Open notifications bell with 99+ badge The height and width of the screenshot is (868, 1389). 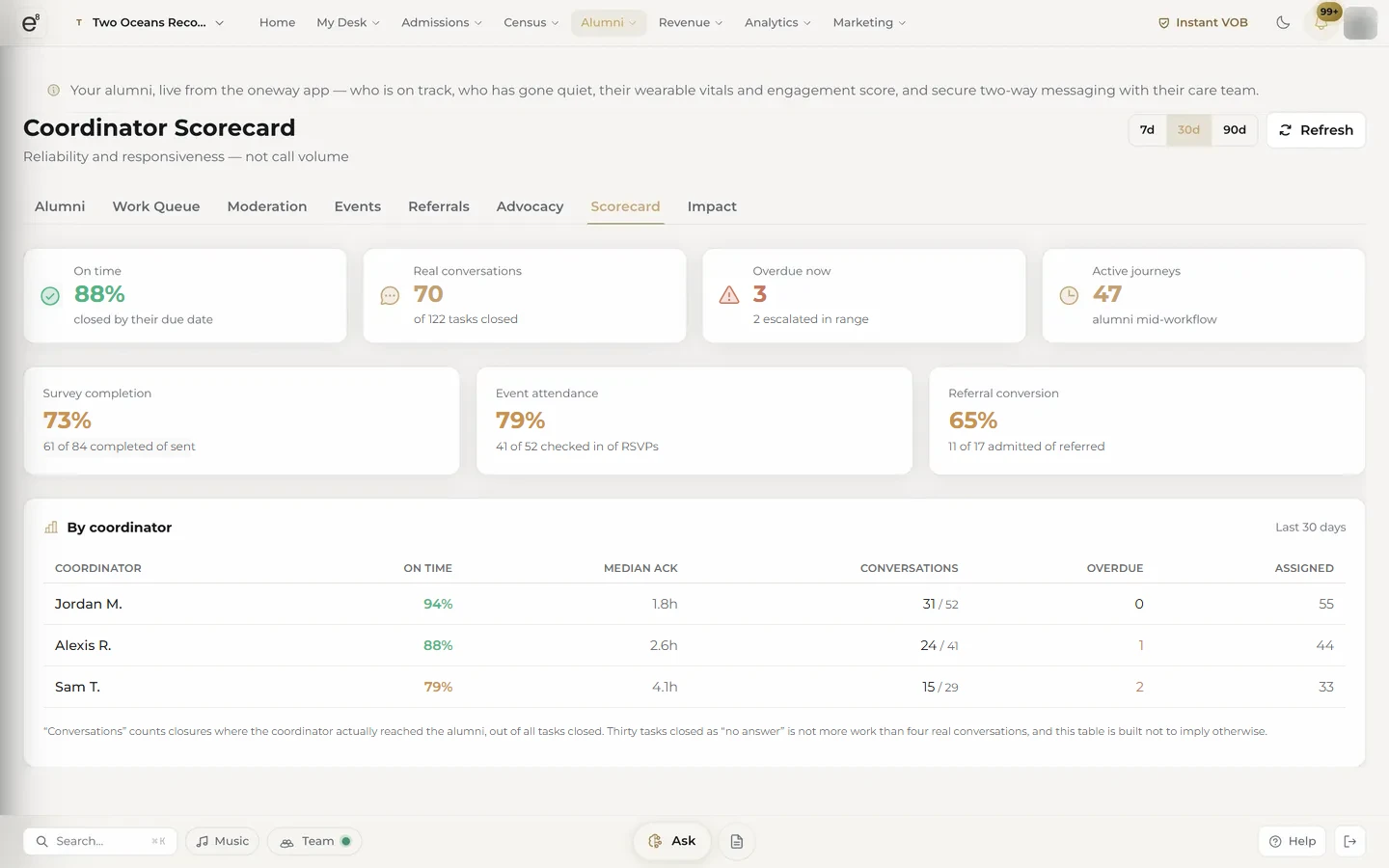1321,22
